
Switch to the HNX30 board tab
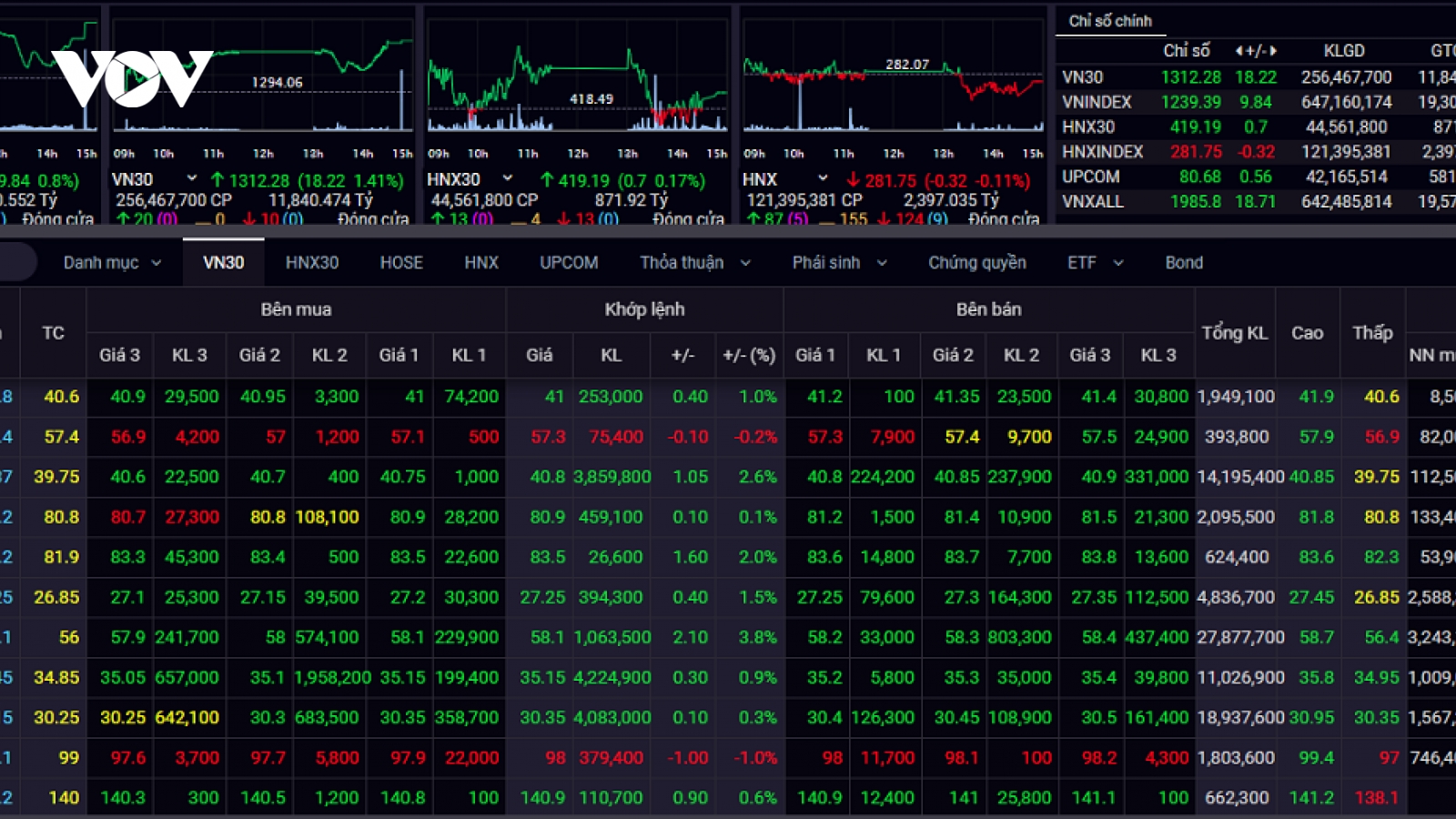tap(312, 263)
